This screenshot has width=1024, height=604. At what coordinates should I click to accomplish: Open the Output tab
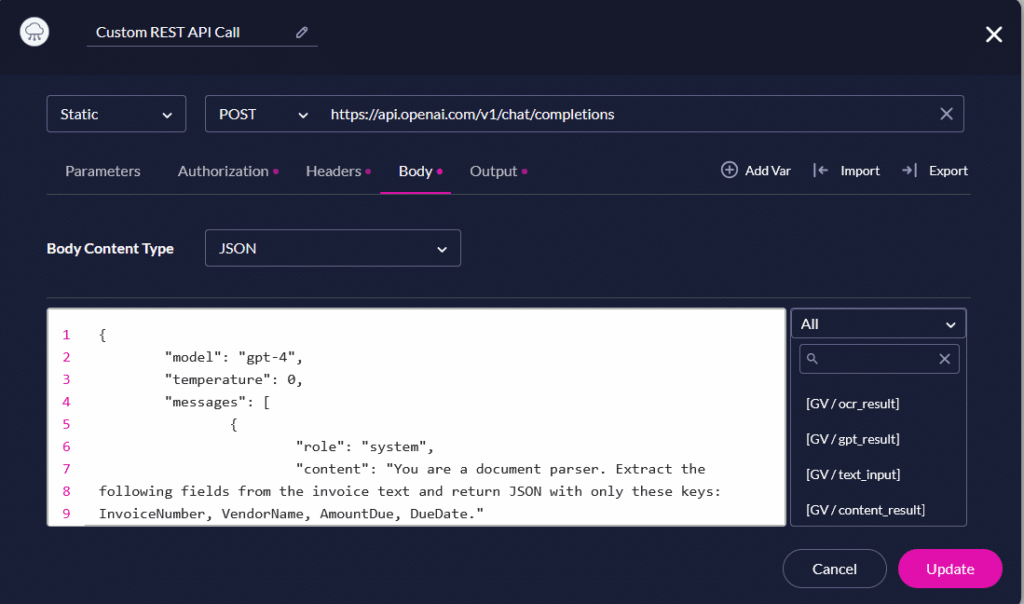point(494,171)
